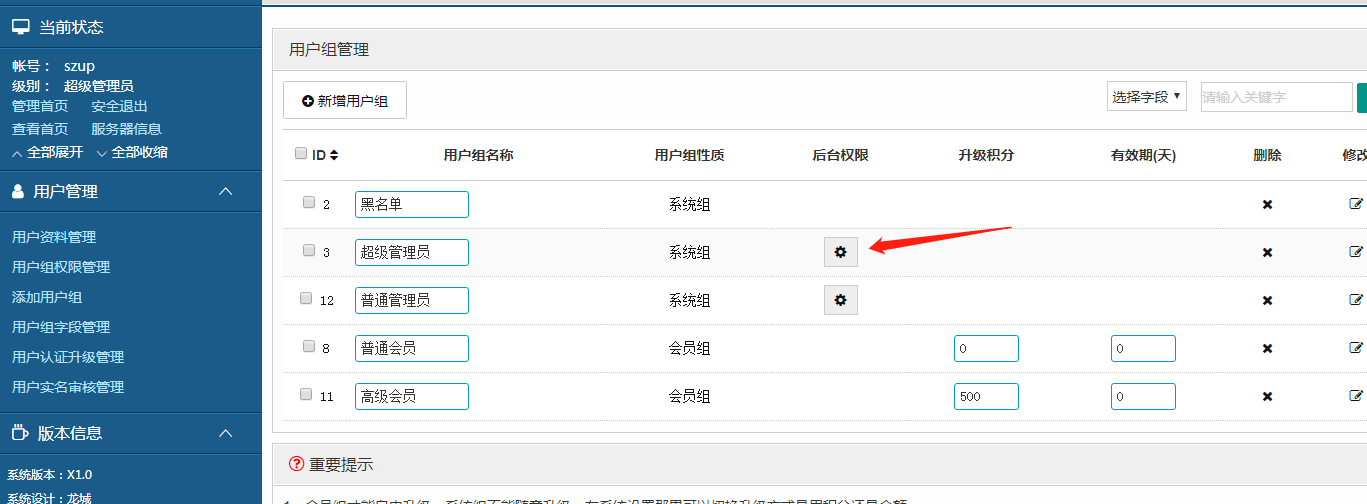1367x504 pixels.
Task: Click delete X for 普通会员 row
Action: (1267, 348)
